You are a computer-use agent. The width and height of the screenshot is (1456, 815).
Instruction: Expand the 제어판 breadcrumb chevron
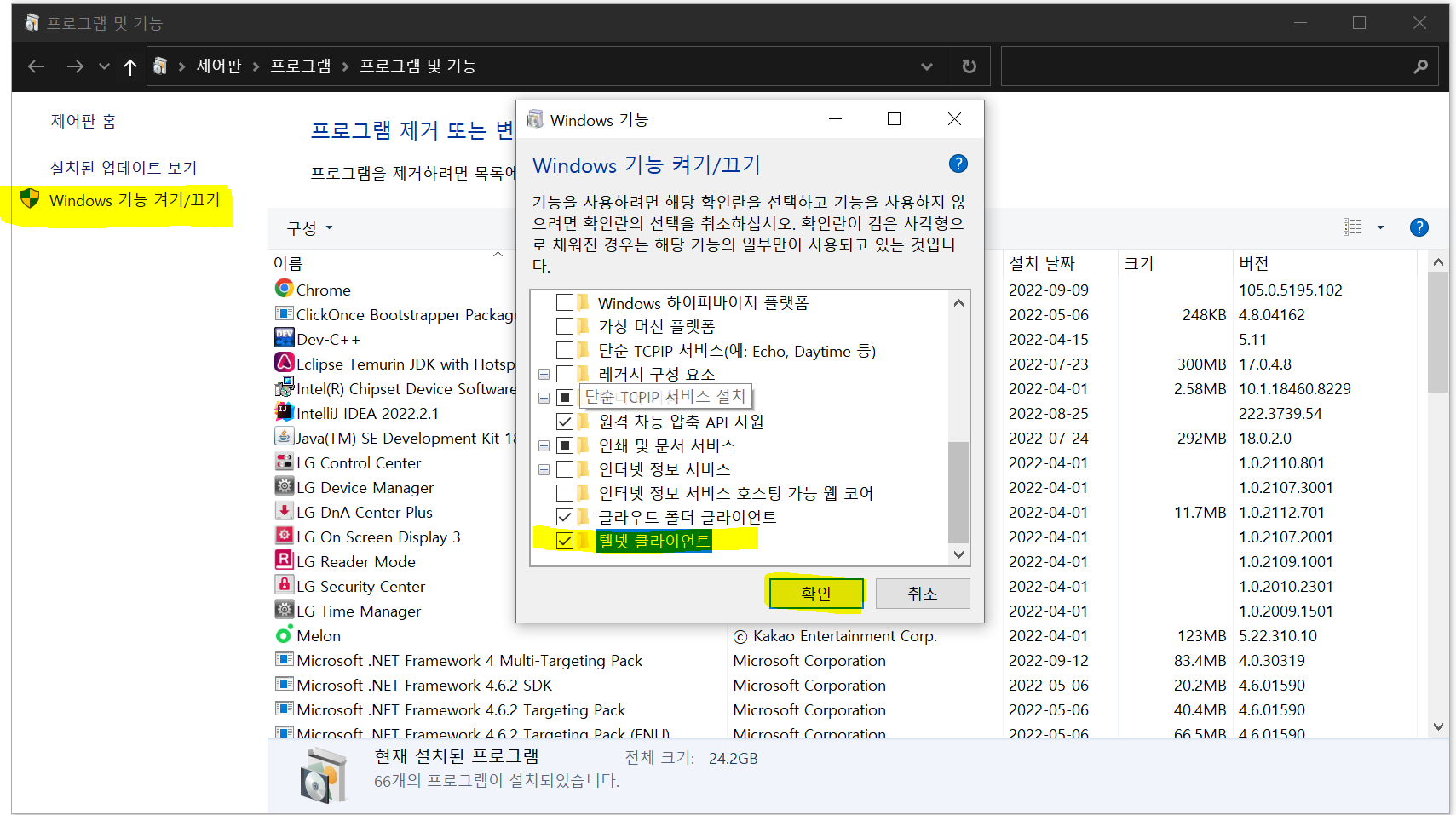click(x=256, y=66)
